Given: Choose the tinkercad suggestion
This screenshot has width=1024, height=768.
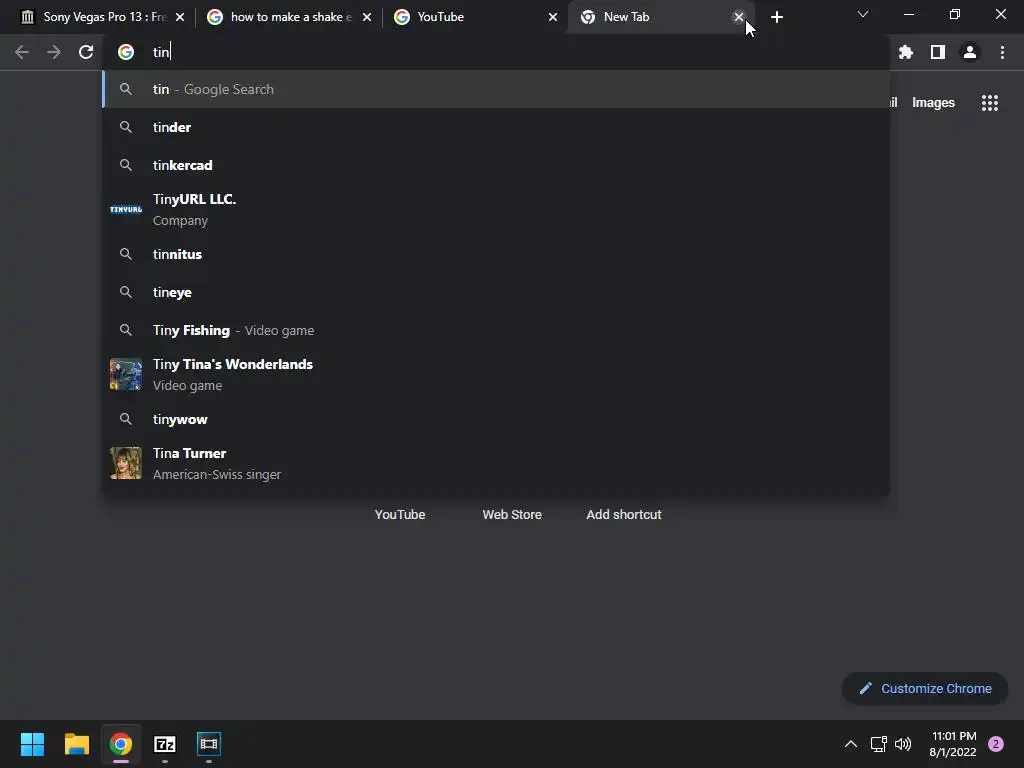Looking at the screenshot, I should [x=496, y=165].
